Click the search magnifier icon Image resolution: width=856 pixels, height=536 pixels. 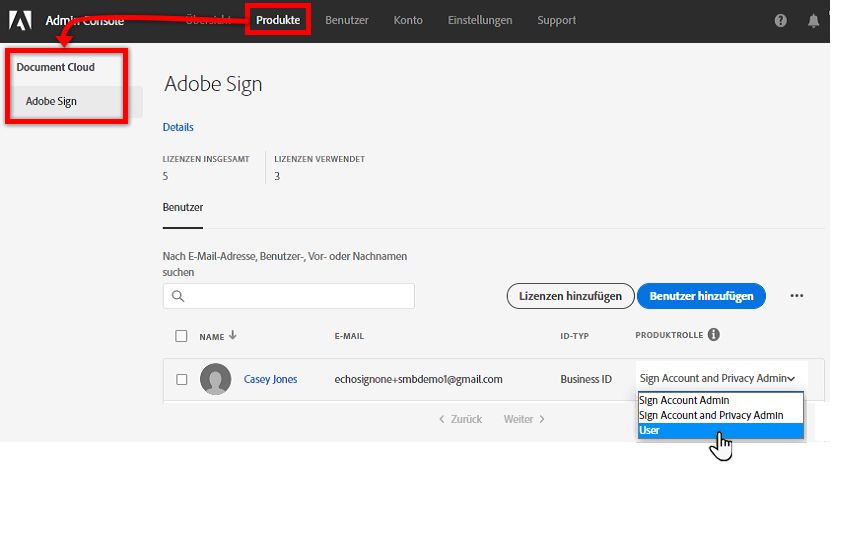[x=178, y=296]
